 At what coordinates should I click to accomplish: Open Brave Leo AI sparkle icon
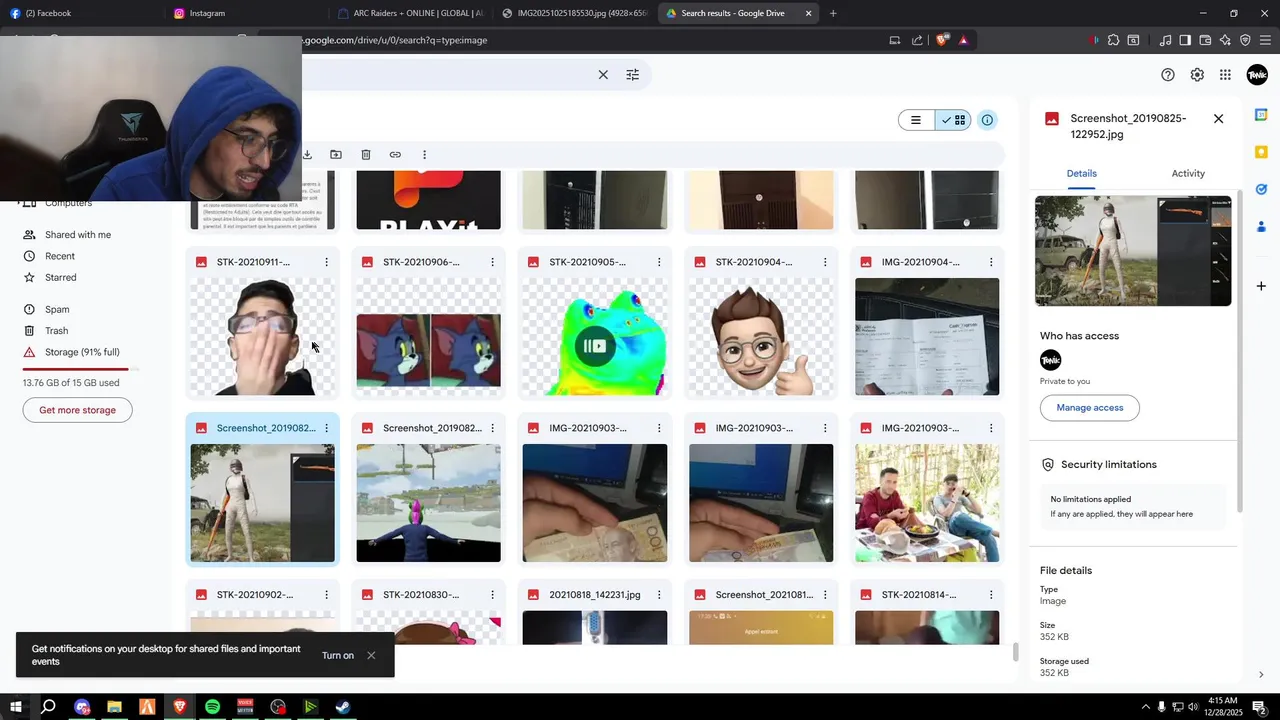[x=1225, y=40]
